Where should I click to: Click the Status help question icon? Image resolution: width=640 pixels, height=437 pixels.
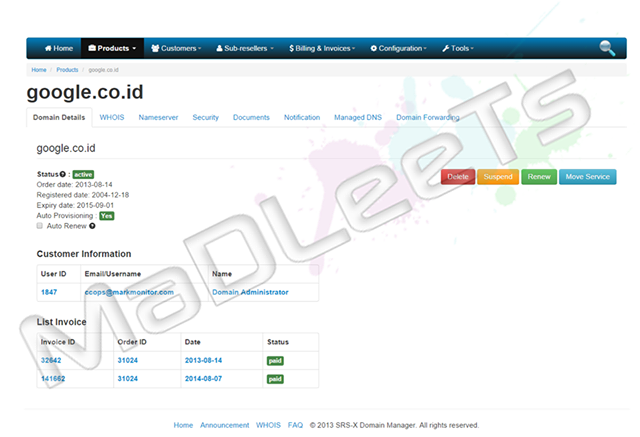click(x=62, y=174)
